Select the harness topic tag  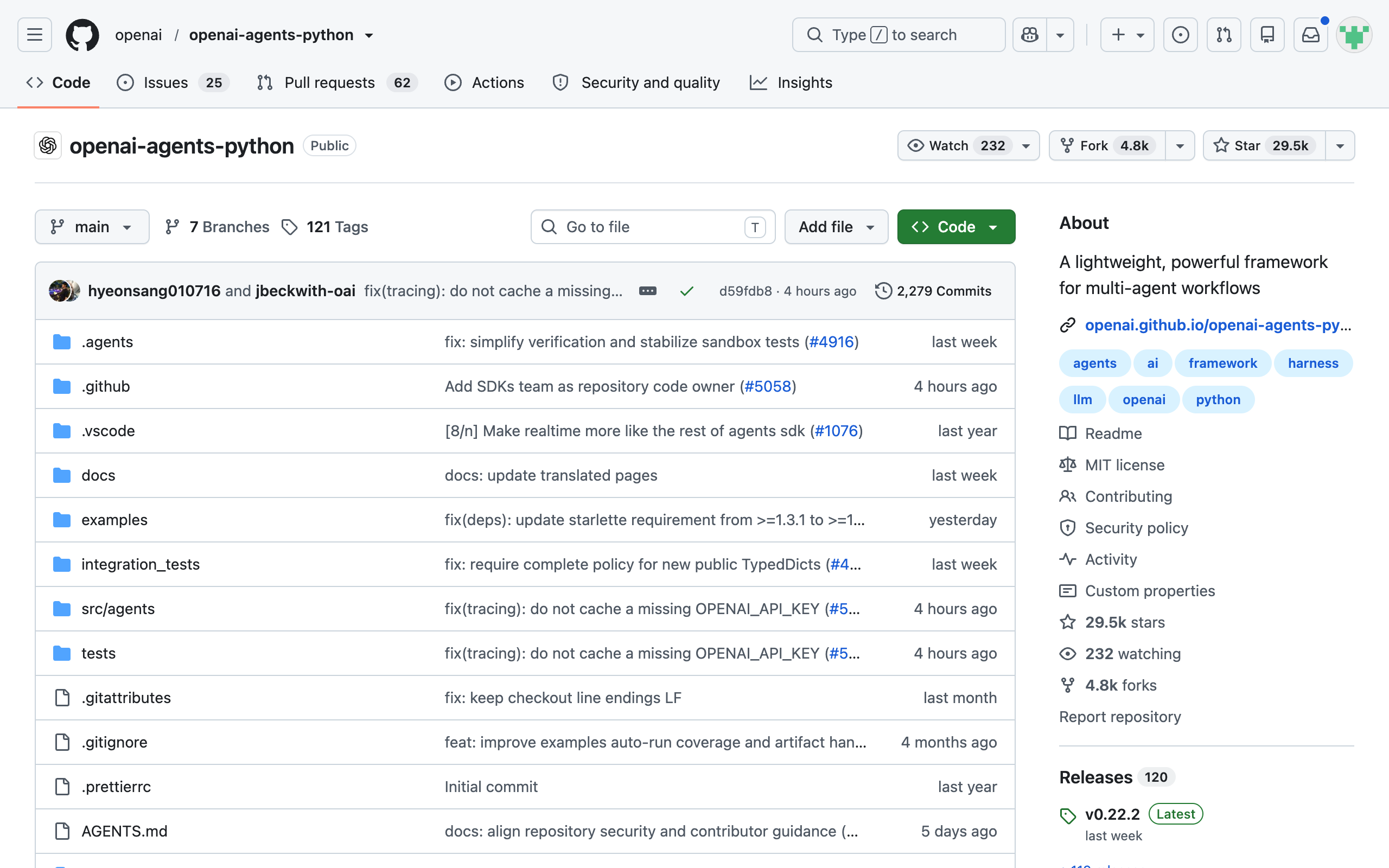tap(1313, 363)
